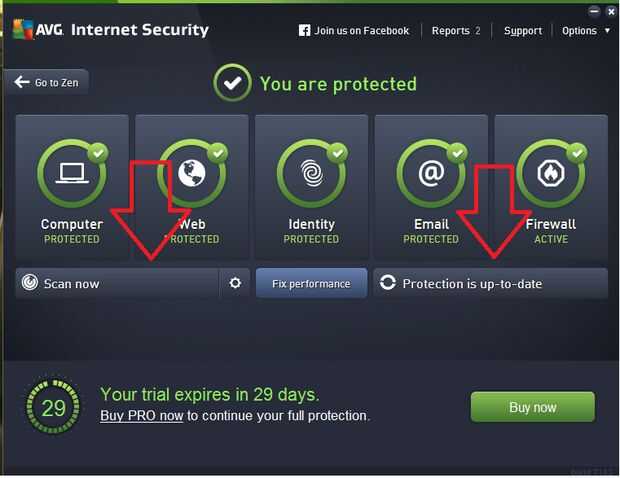Open the Reports menu

(x=455, y=31)
